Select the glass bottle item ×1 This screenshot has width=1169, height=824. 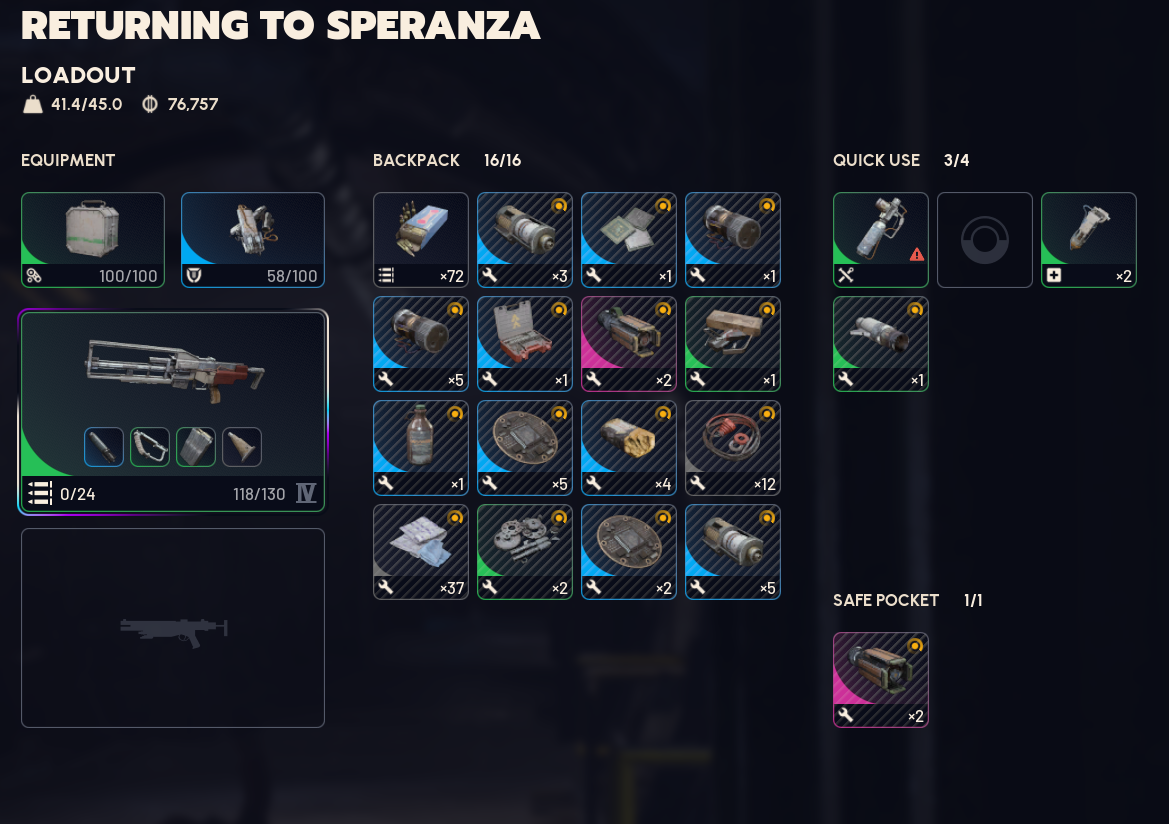click(420, 447)
